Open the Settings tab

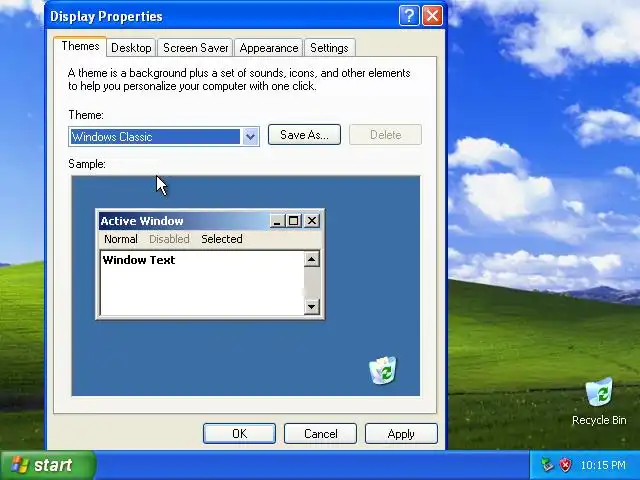pyautogui.click(x=329, y=48)
